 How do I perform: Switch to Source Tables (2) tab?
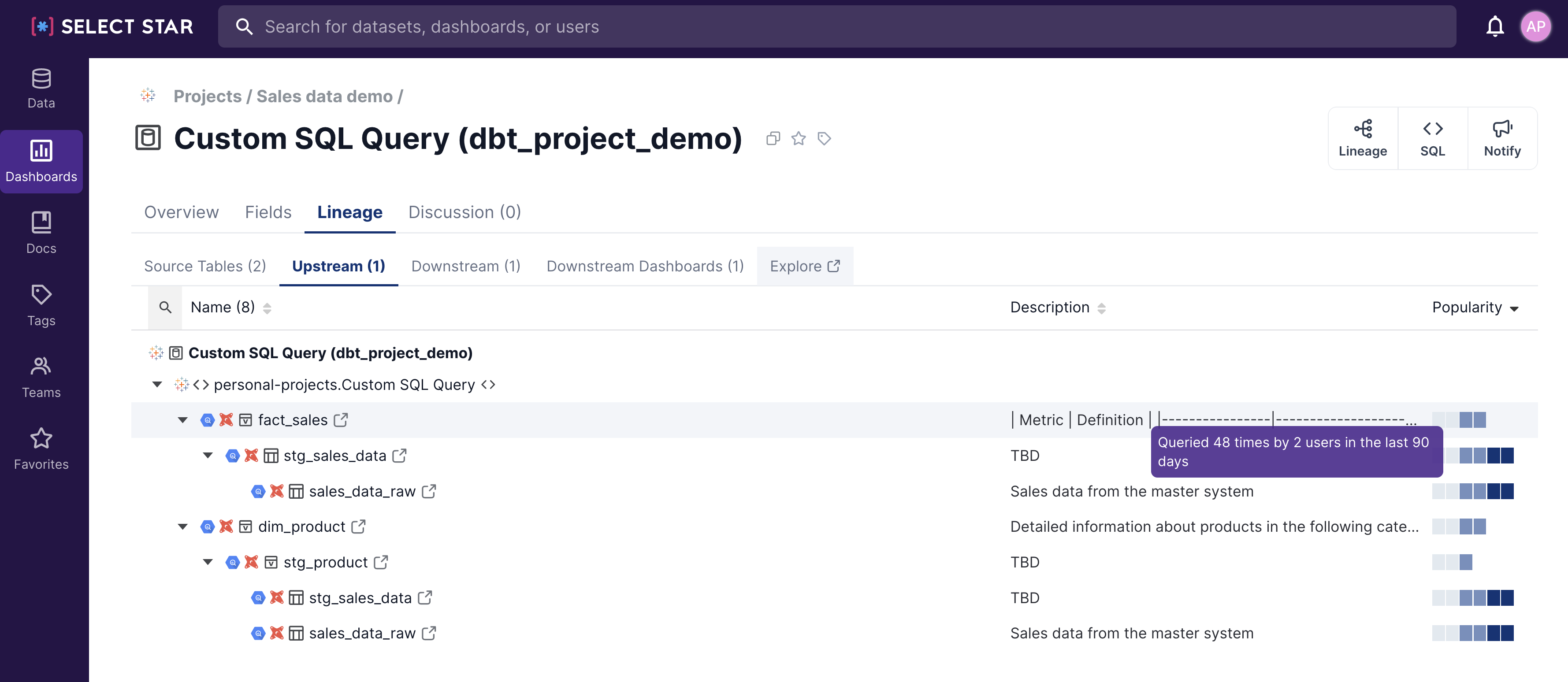point(205,266)
